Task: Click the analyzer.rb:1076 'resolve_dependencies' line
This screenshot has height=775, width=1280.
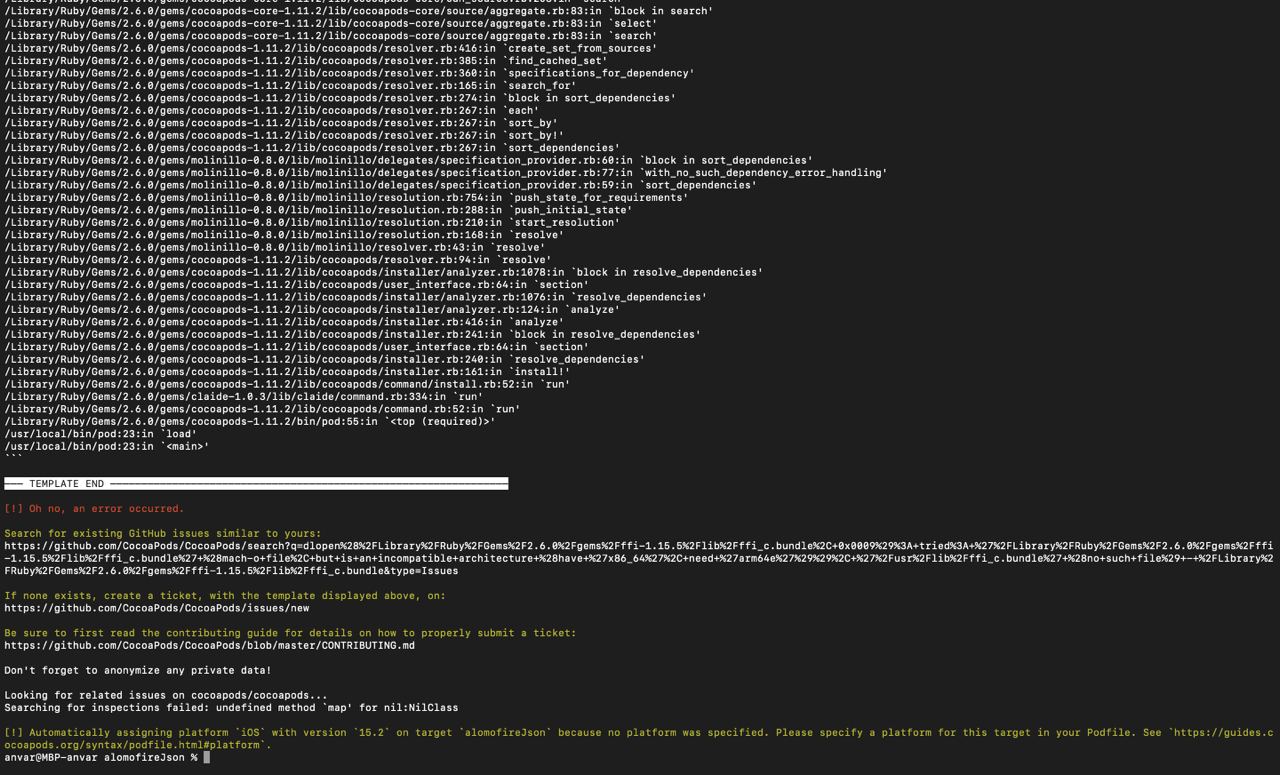Action: click(356, 297)
